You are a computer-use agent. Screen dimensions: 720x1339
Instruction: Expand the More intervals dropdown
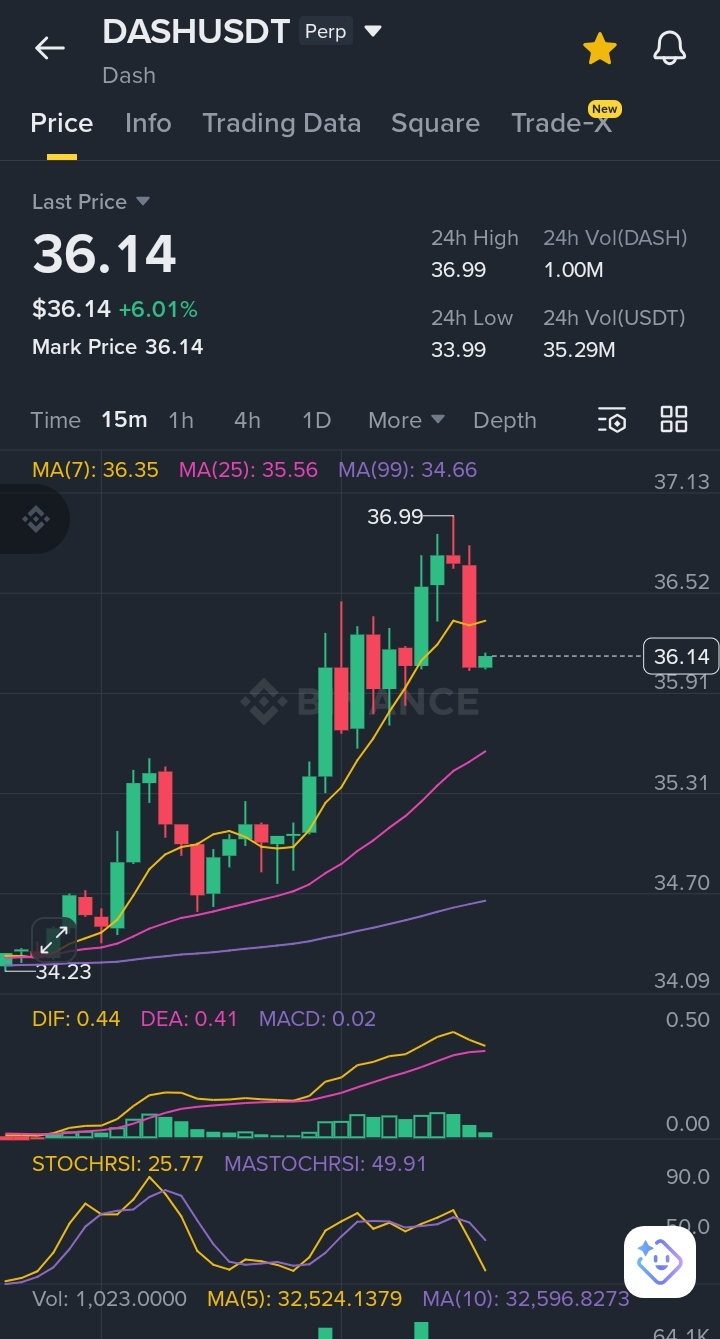406,420
